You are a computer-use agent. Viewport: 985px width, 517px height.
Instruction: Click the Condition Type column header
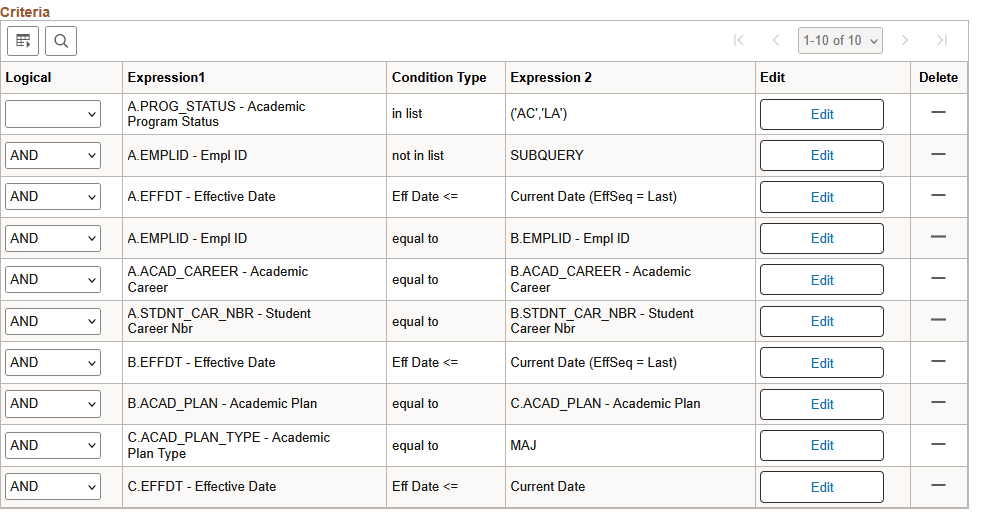(439, 78)
